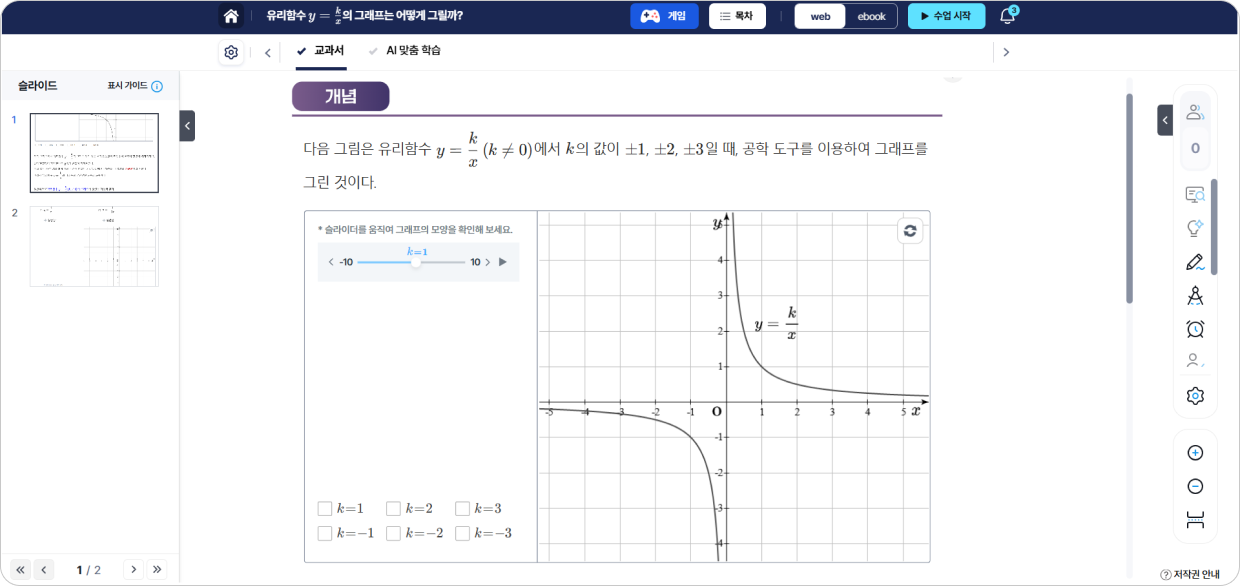
Task: Zoom in with the plus icon
Action: click(x=1195, y=453)
